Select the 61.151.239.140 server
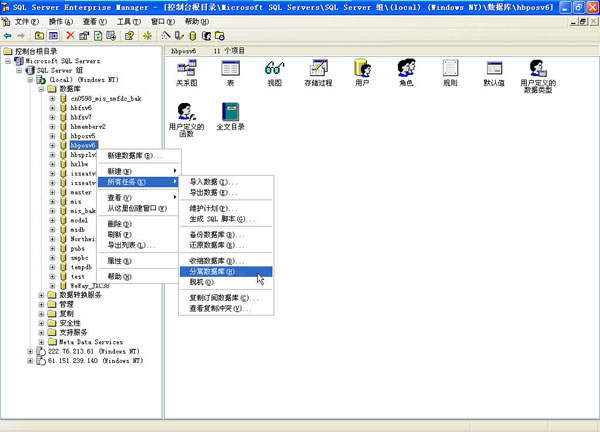600x432 pixels. (x=95, y=361)
